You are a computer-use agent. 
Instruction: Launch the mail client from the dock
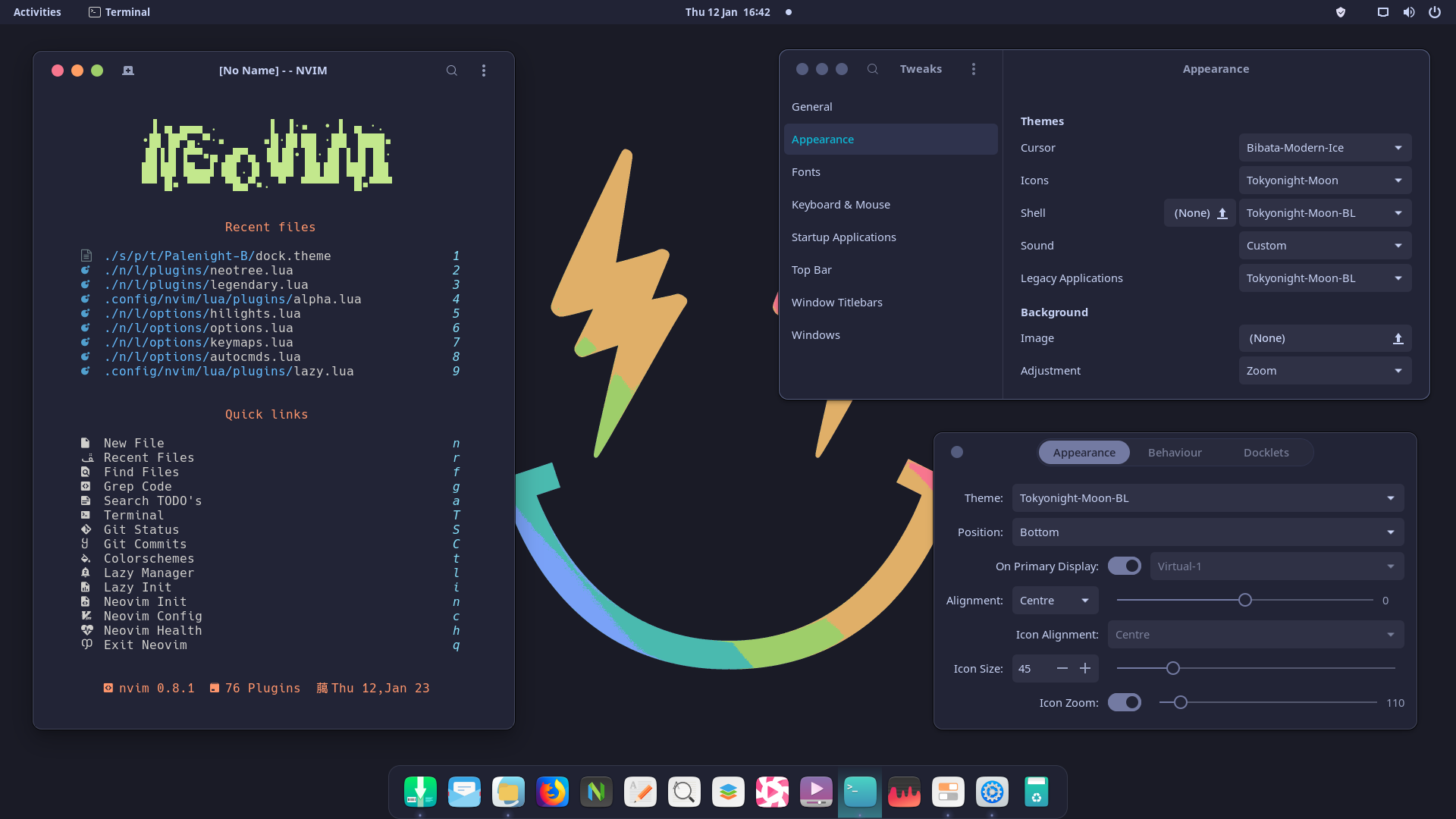coord(464,792)
